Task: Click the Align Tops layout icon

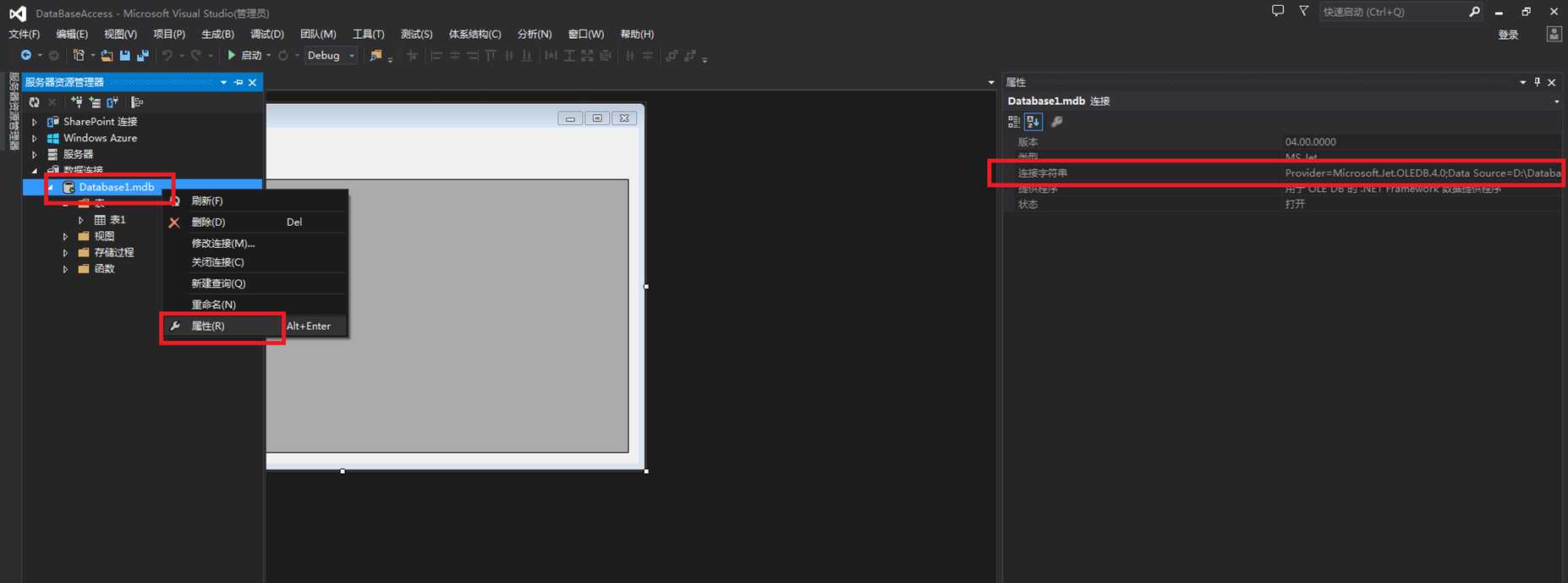Action: pyautogui.click(x=491, y=56)
